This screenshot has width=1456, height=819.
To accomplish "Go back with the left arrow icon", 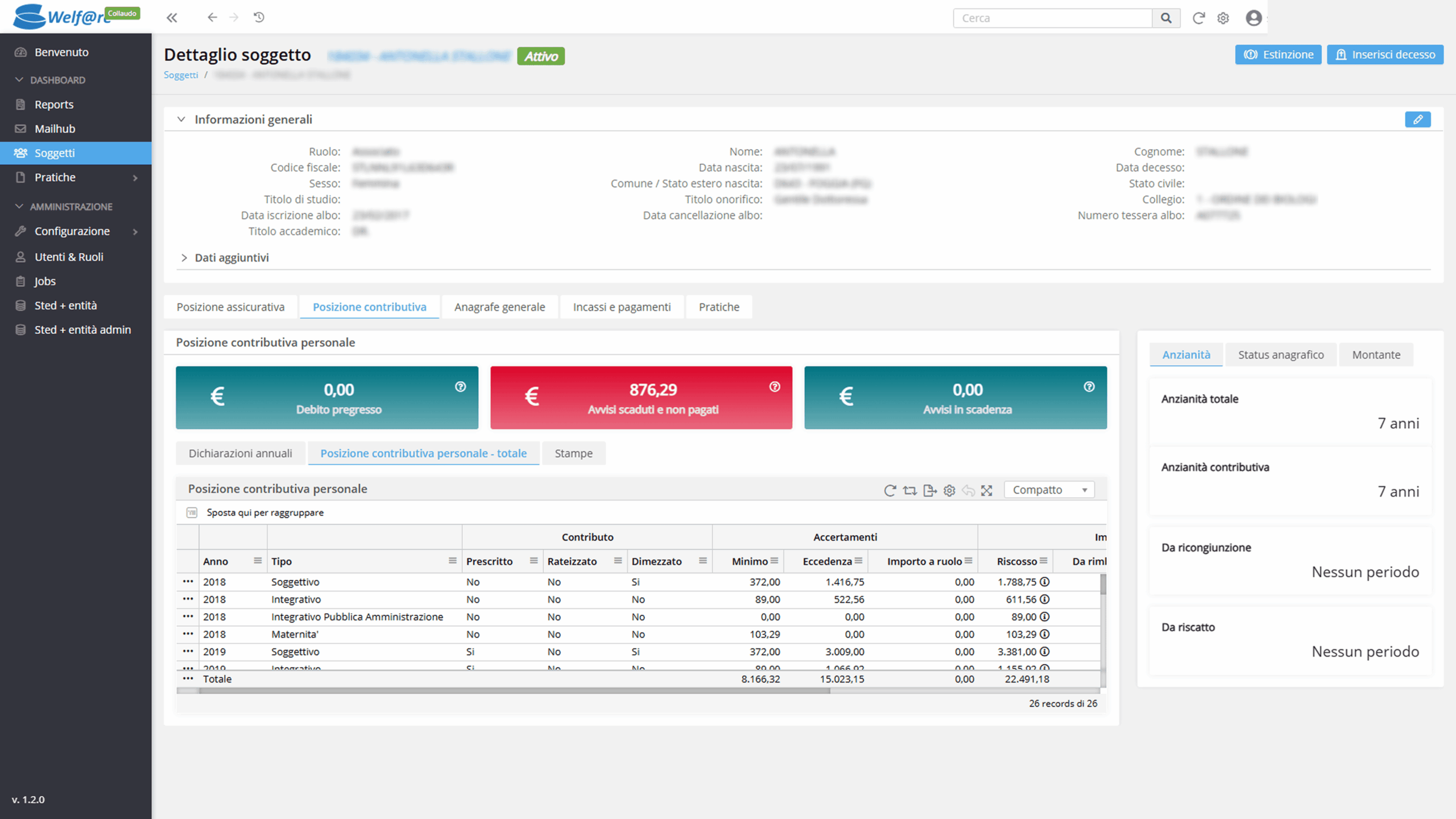I will click(x=212, y=18).
